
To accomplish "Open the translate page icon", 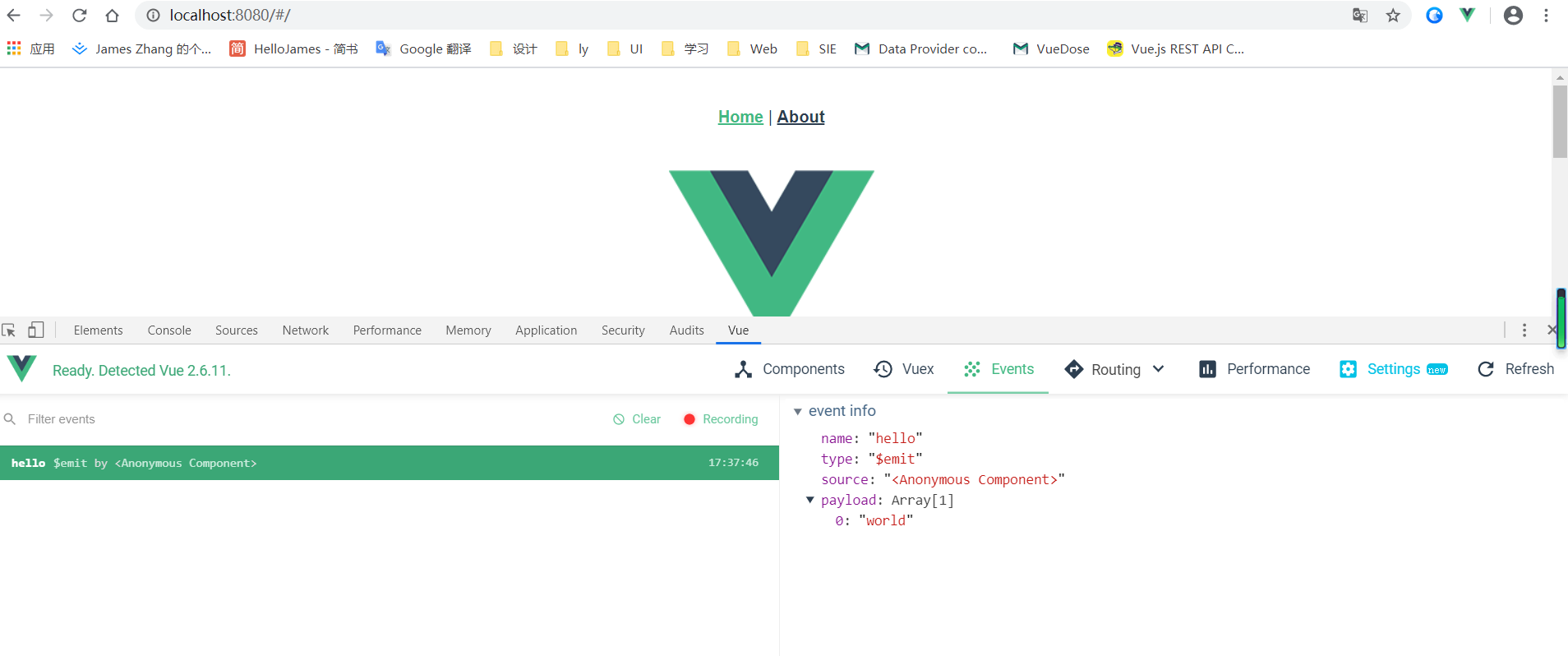I will pos(1360,15).
